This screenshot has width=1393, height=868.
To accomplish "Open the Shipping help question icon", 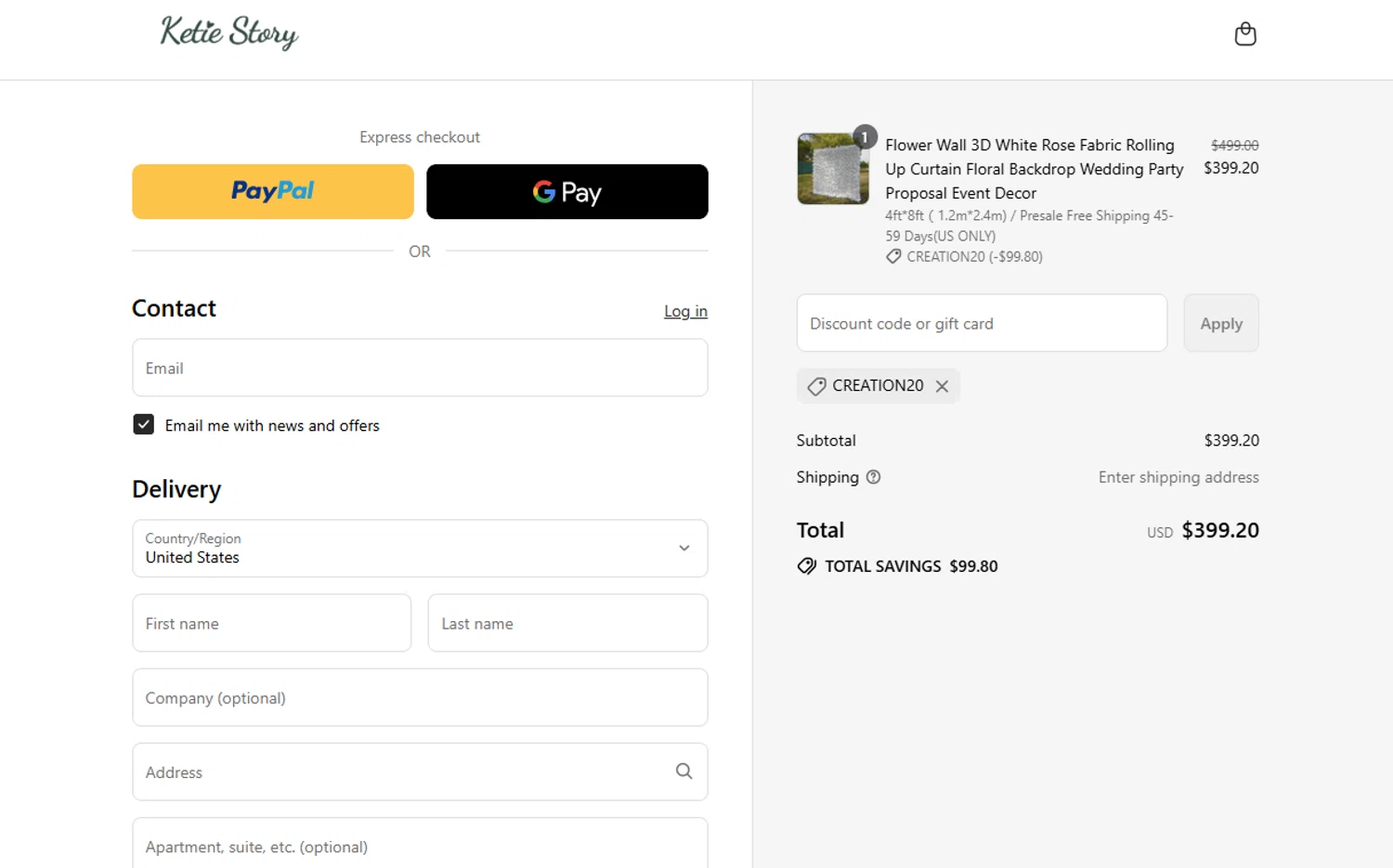I will pos(873,477).
